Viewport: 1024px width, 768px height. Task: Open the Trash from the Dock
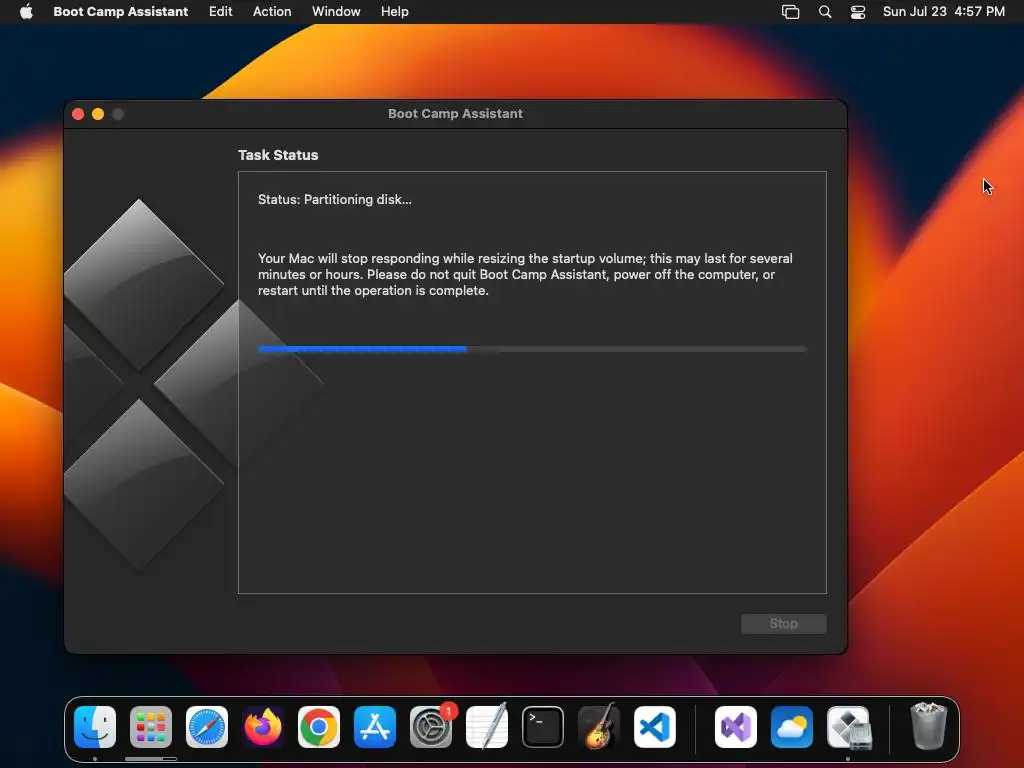click(x=929, y=727)
